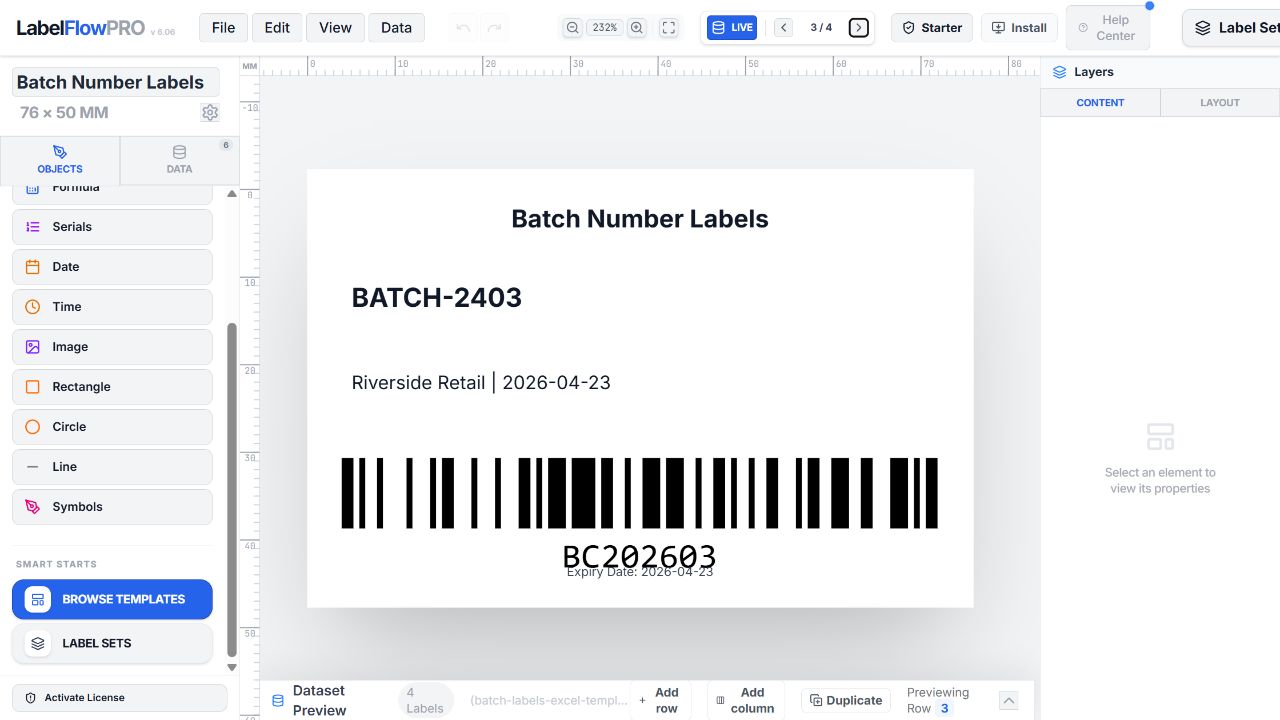Select the barcode object on the label
The width and height of the screenshot is (1280, 720).
point(640,493)
